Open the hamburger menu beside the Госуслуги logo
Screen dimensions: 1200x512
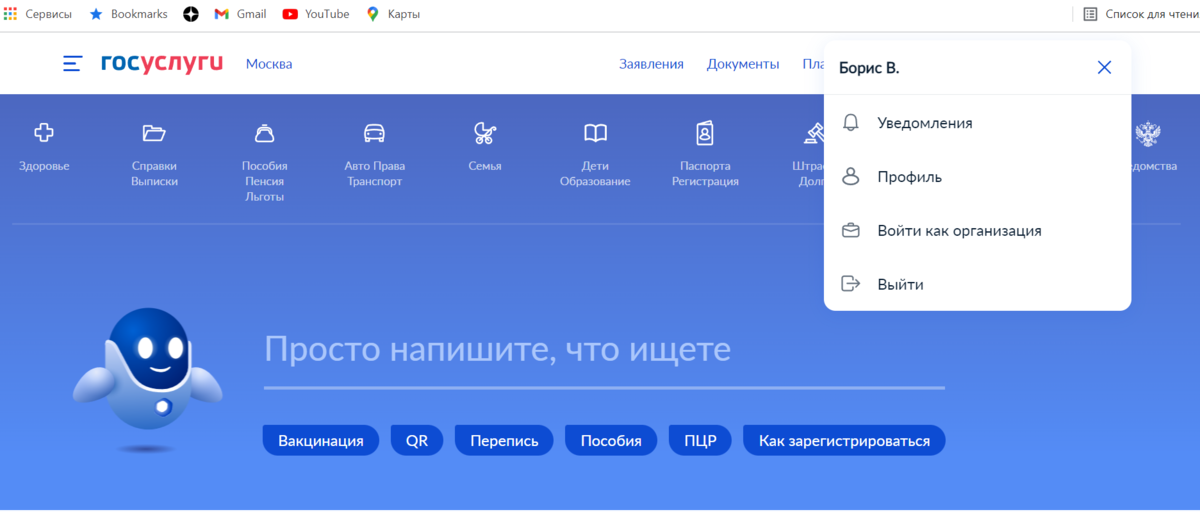click(x=72, y=64)
